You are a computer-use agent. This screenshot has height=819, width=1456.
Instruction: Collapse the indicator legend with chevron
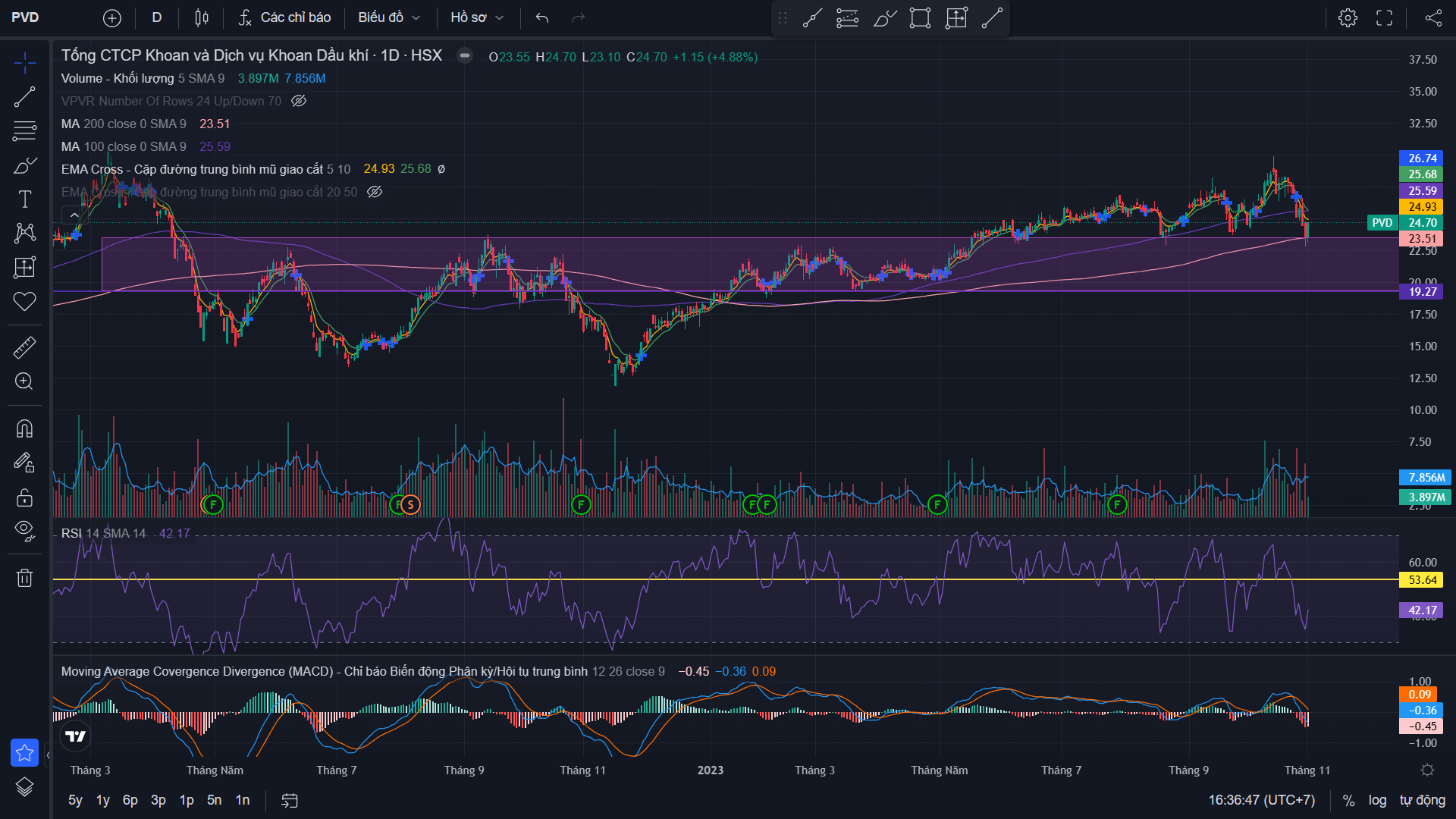[74, 215]
